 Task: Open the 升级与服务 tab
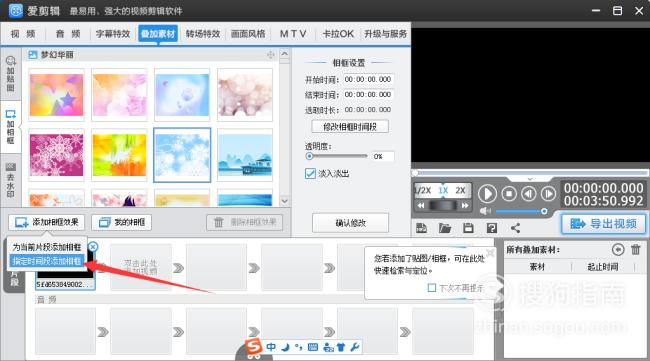point(386,34)
